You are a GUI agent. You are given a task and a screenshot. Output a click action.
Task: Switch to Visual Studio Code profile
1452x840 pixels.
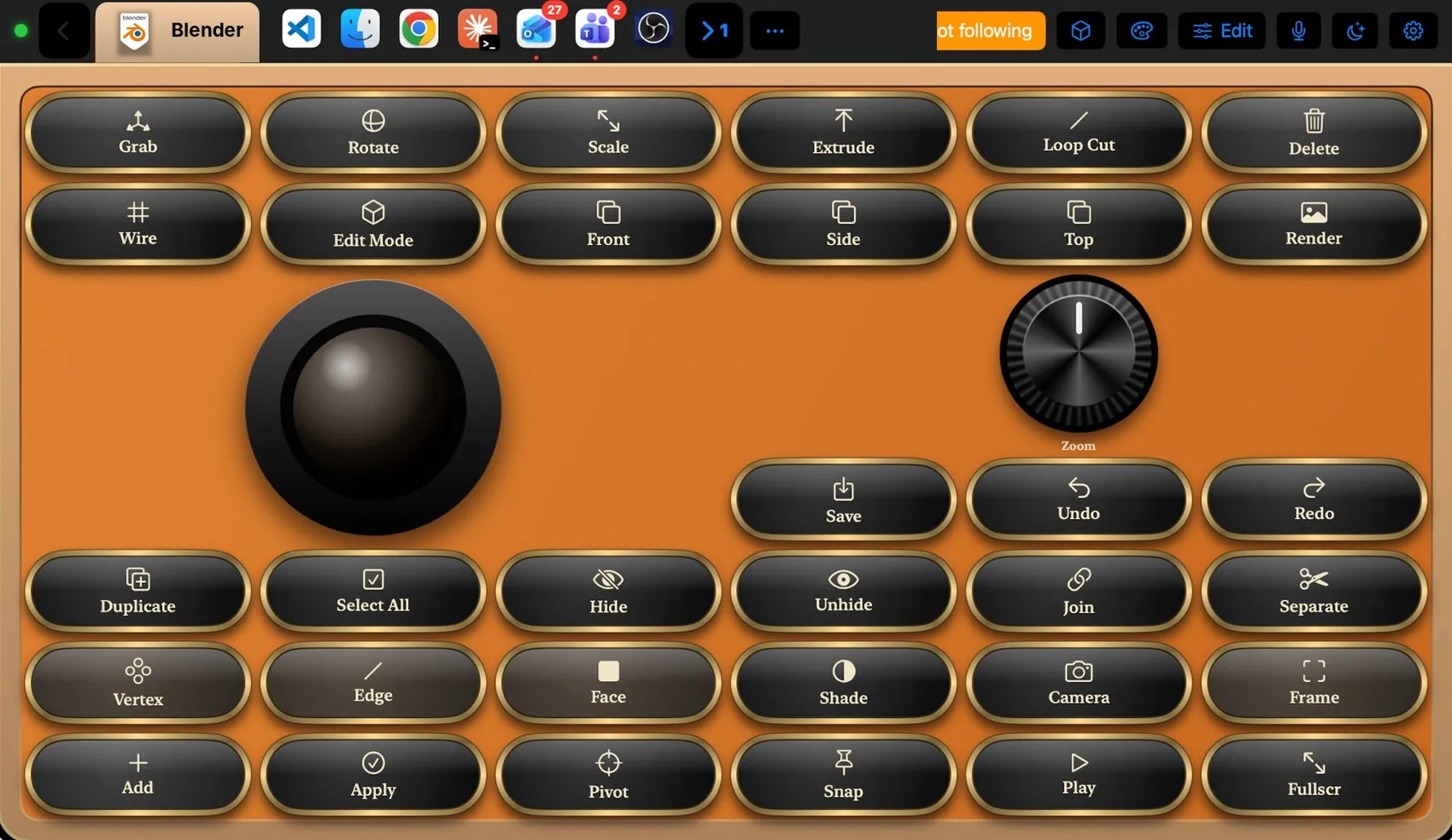302,30
